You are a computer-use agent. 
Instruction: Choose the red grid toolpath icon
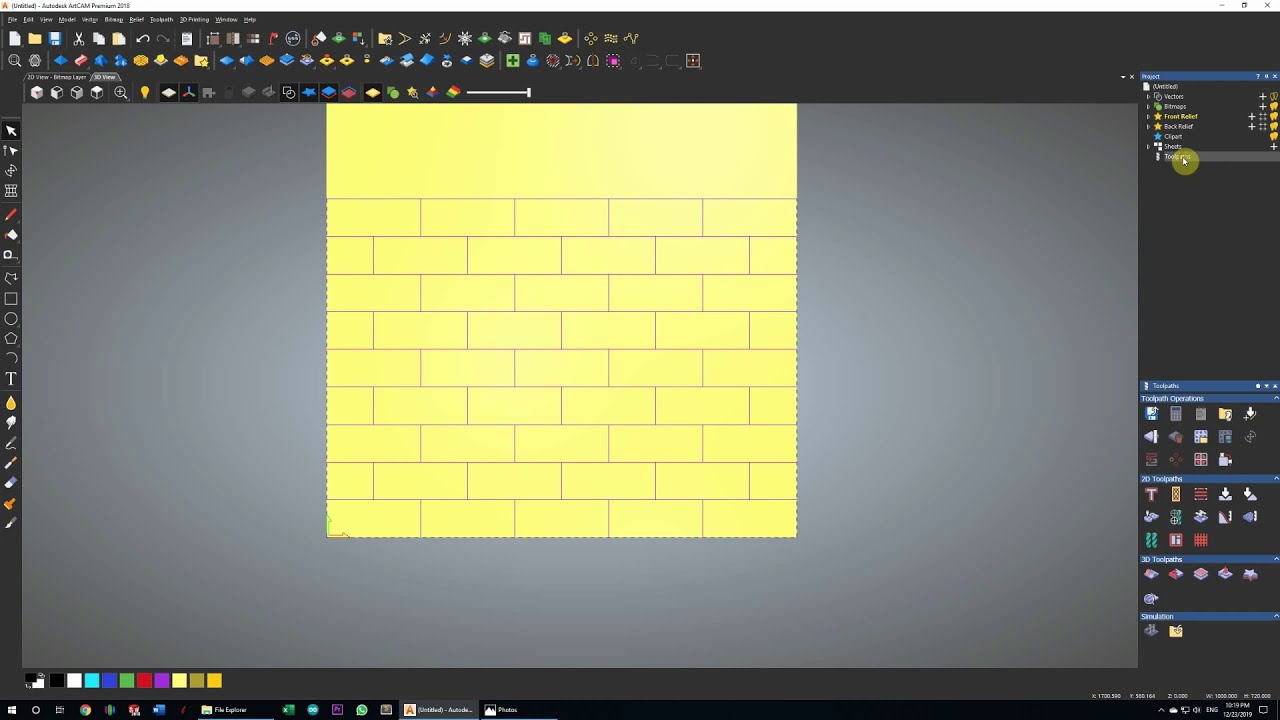[x=1201, y=540]
